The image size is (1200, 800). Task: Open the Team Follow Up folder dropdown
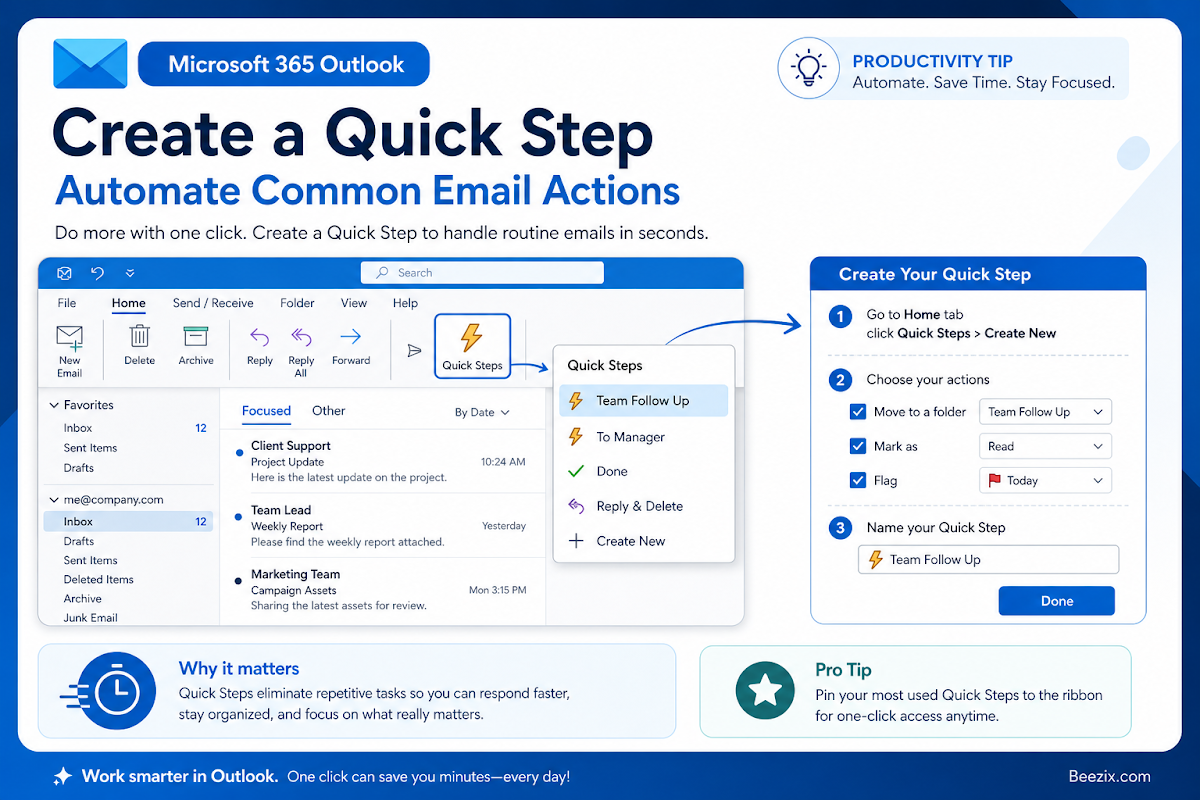pos(1045,412)
